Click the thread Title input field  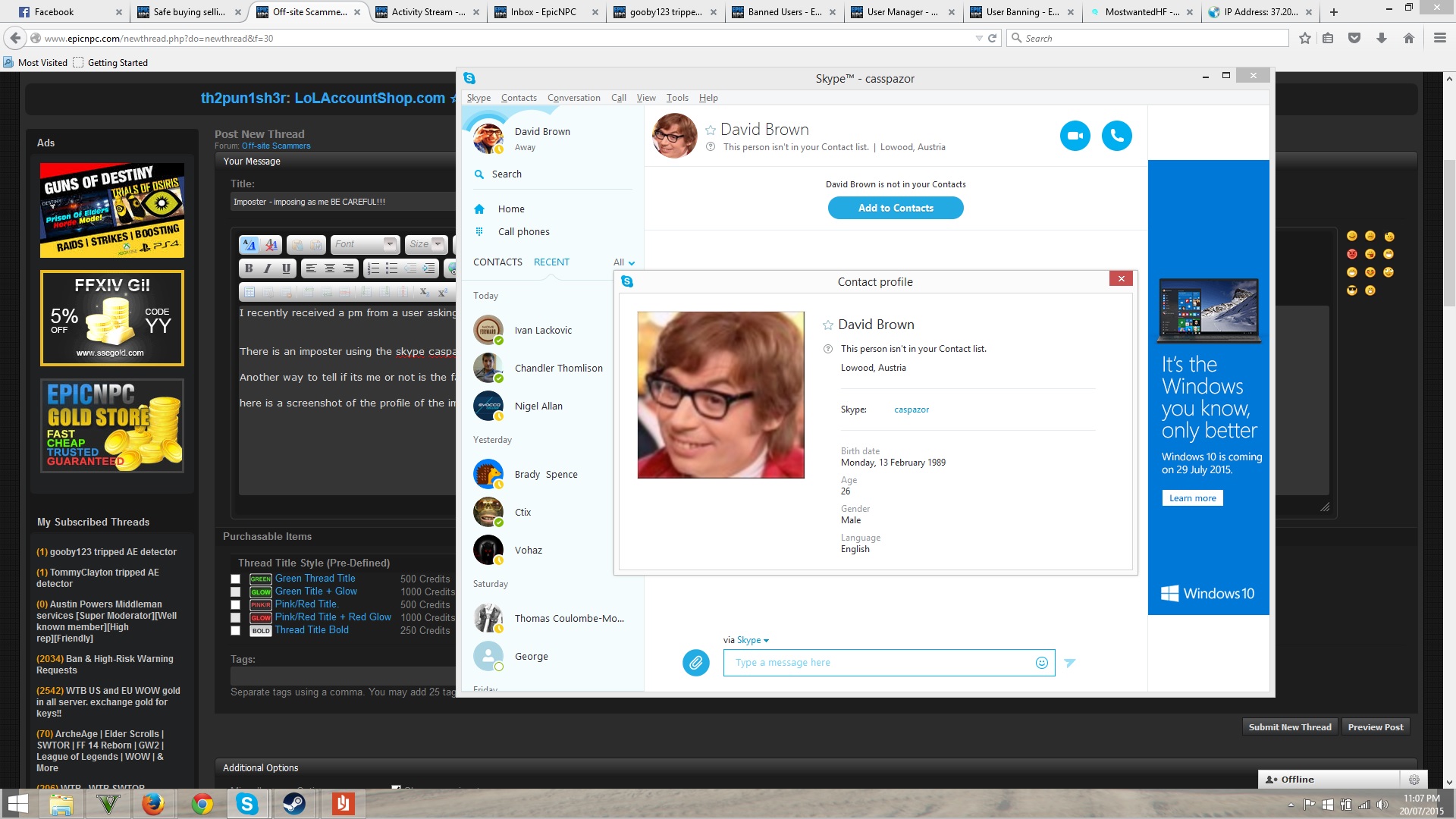pyautogui.click(x=343, y=202)
